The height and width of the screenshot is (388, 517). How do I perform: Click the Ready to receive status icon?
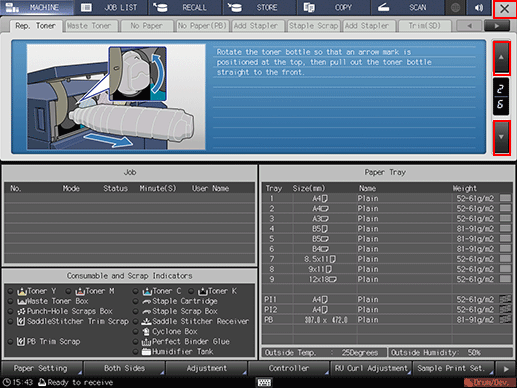(42, 382)
